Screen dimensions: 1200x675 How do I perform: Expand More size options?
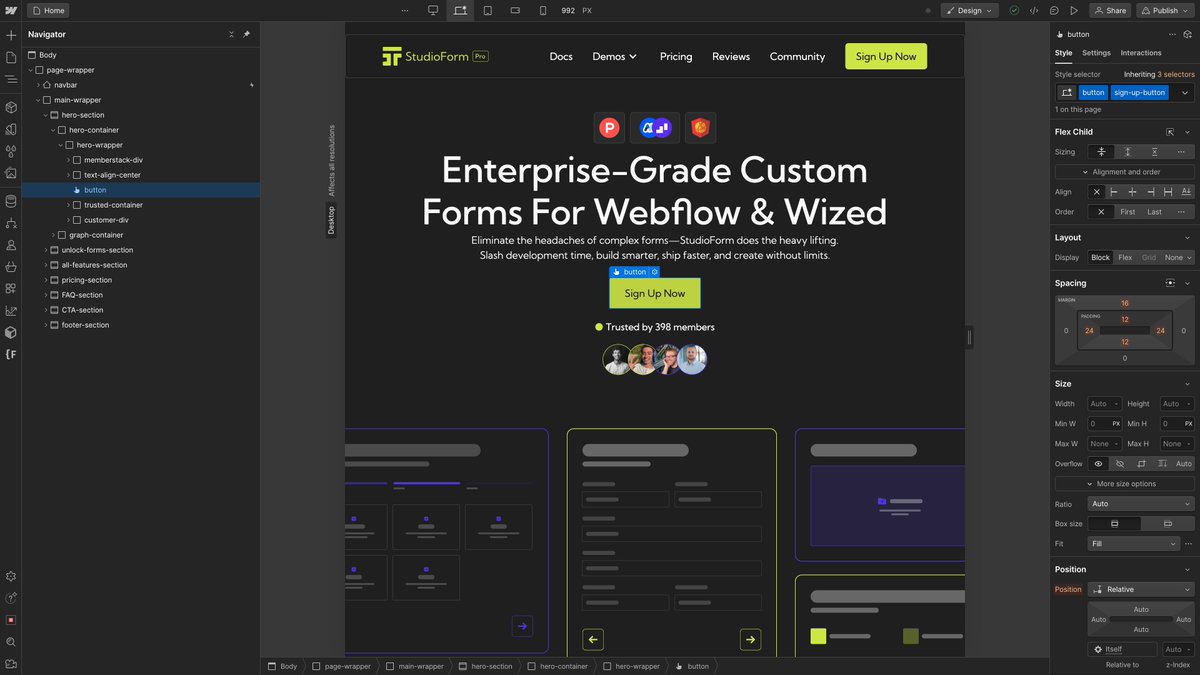[x=1124, y=484]
